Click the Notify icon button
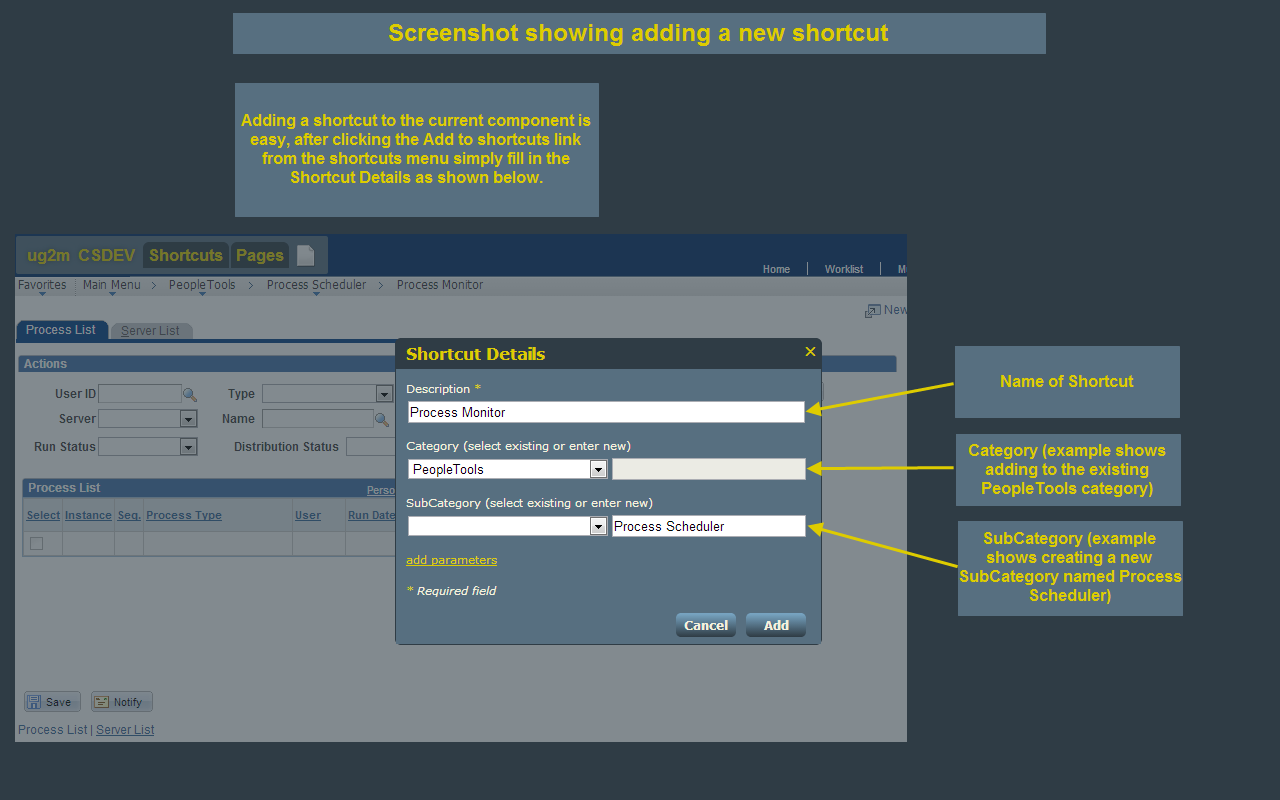The image size is (1280, 800). pyautogui.click(x=120, y=701)
